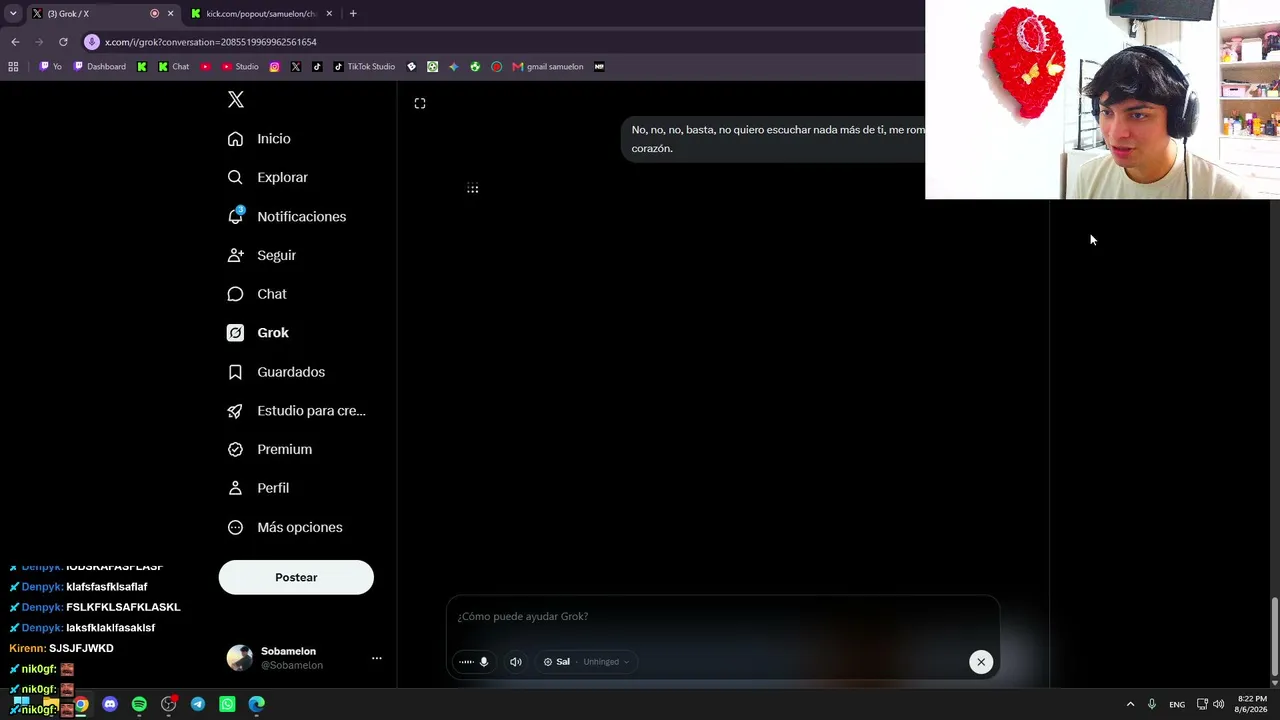Expand Más opciones menu

[x=285, y=527]
